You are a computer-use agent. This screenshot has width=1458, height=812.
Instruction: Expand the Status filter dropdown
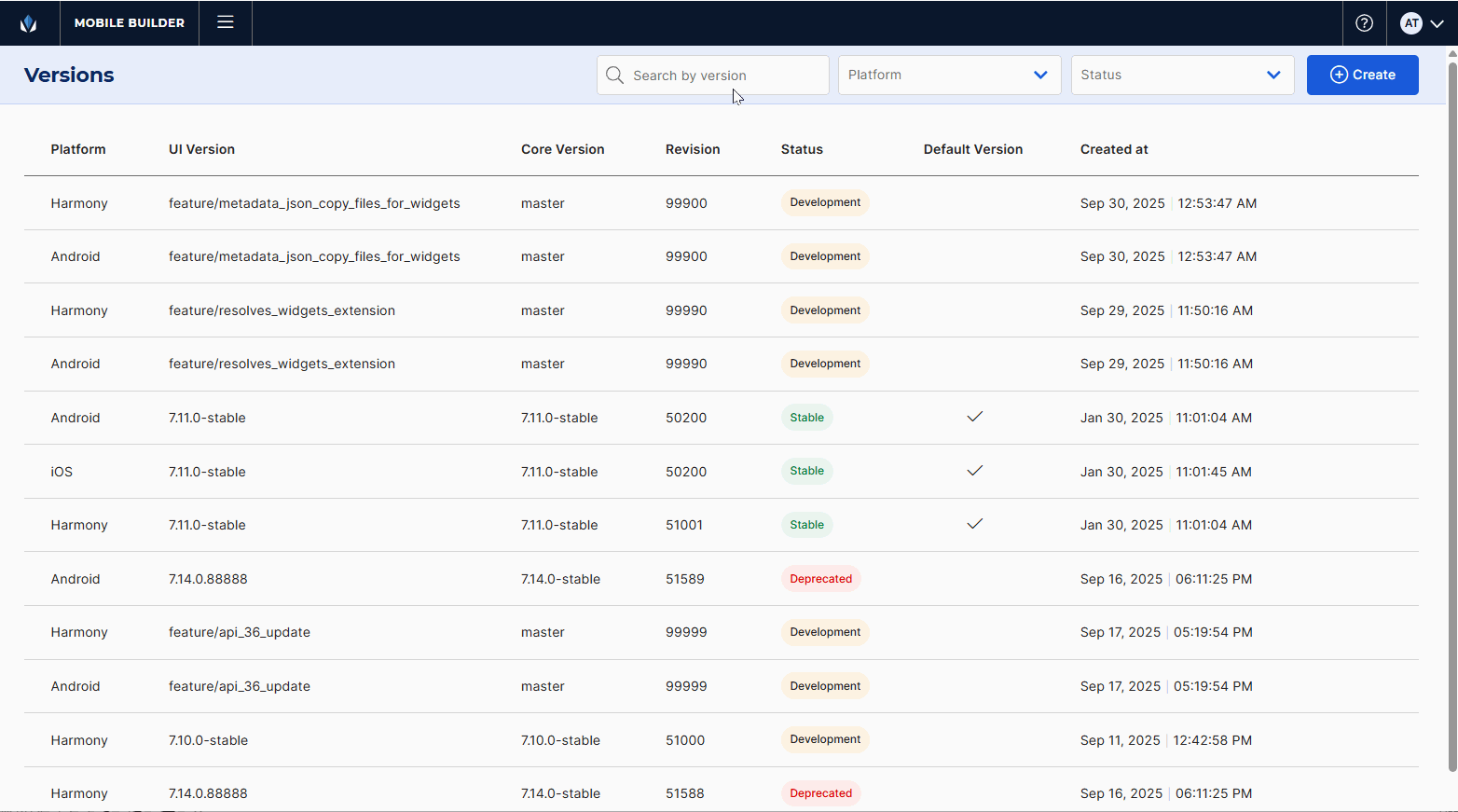click(x=1181, y=76)
